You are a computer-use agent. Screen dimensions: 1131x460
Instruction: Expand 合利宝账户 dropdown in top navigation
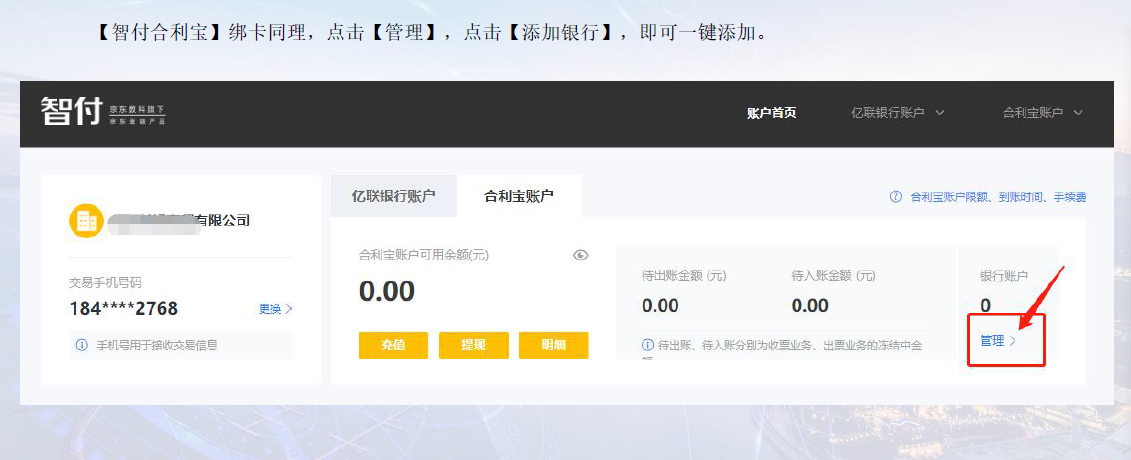(x=1042, y=113)
